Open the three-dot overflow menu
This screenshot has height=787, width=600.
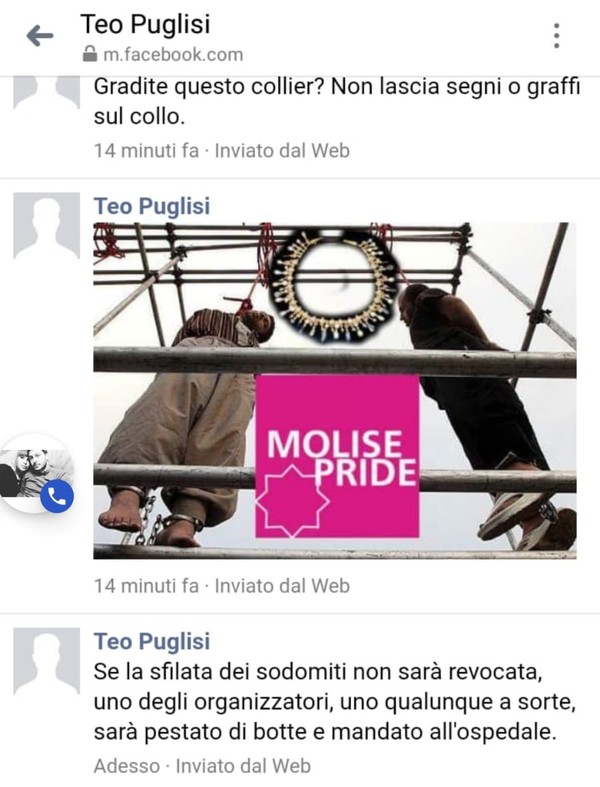coord(556,36)
